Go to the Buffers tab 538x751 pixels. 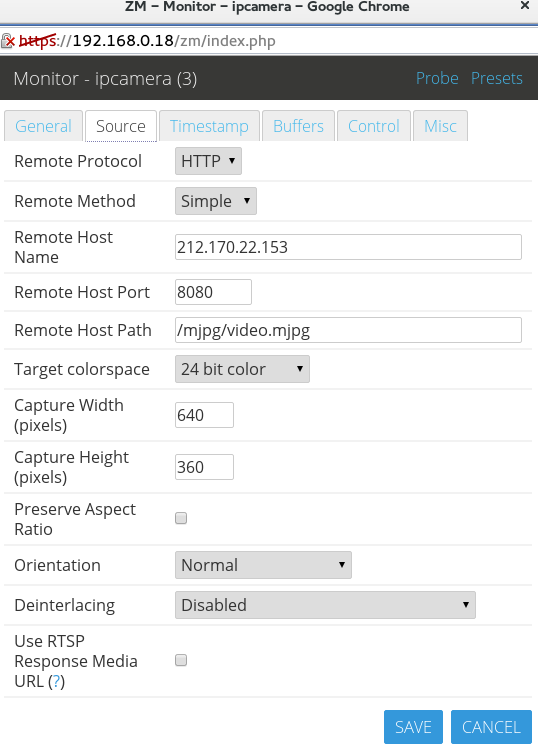tap(298, 126)
